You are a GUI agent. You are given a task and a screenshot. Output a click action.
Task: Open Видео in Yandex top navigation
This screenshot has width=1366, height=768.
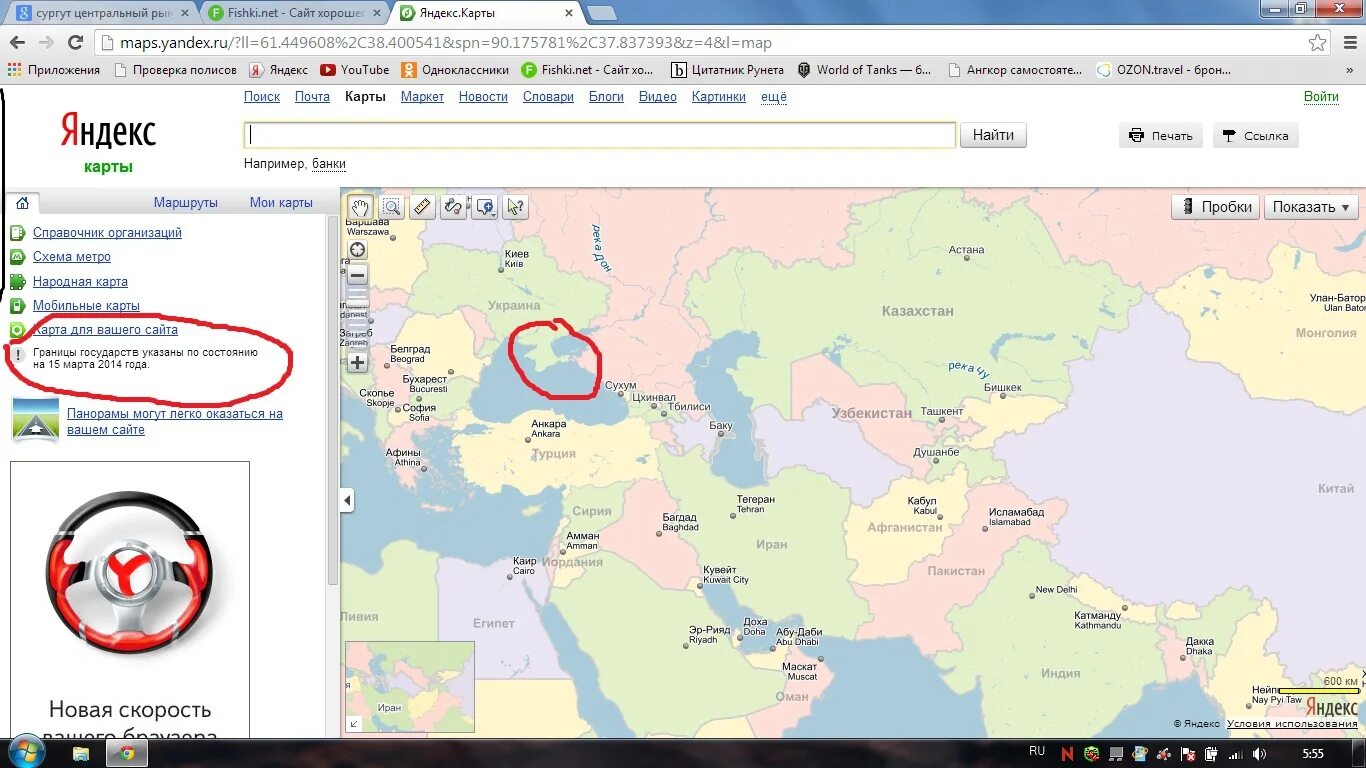[658, 97]
